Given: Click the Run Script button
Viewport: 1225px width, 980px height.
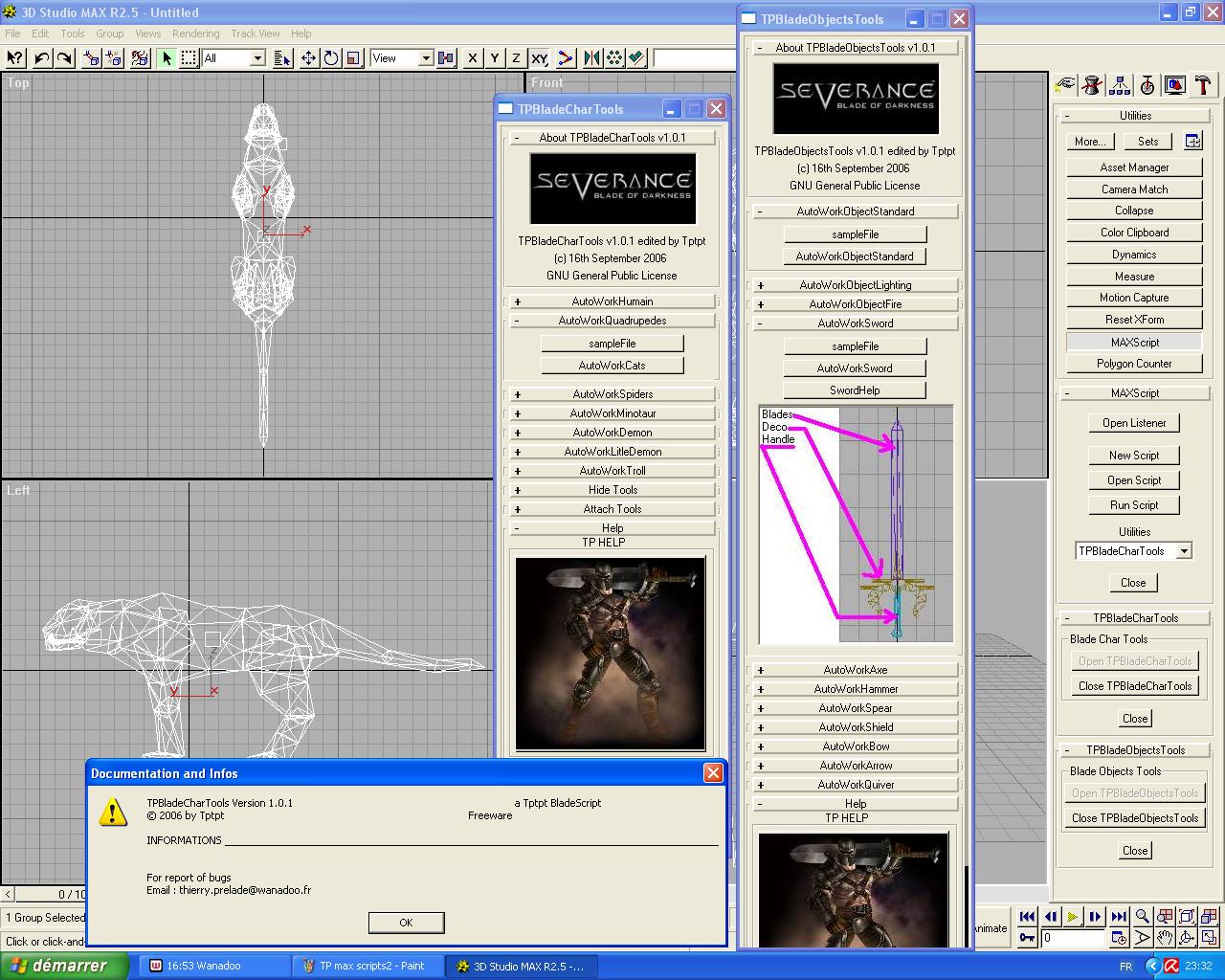Looking at the screenshot, I should [x=1134, y=505].
